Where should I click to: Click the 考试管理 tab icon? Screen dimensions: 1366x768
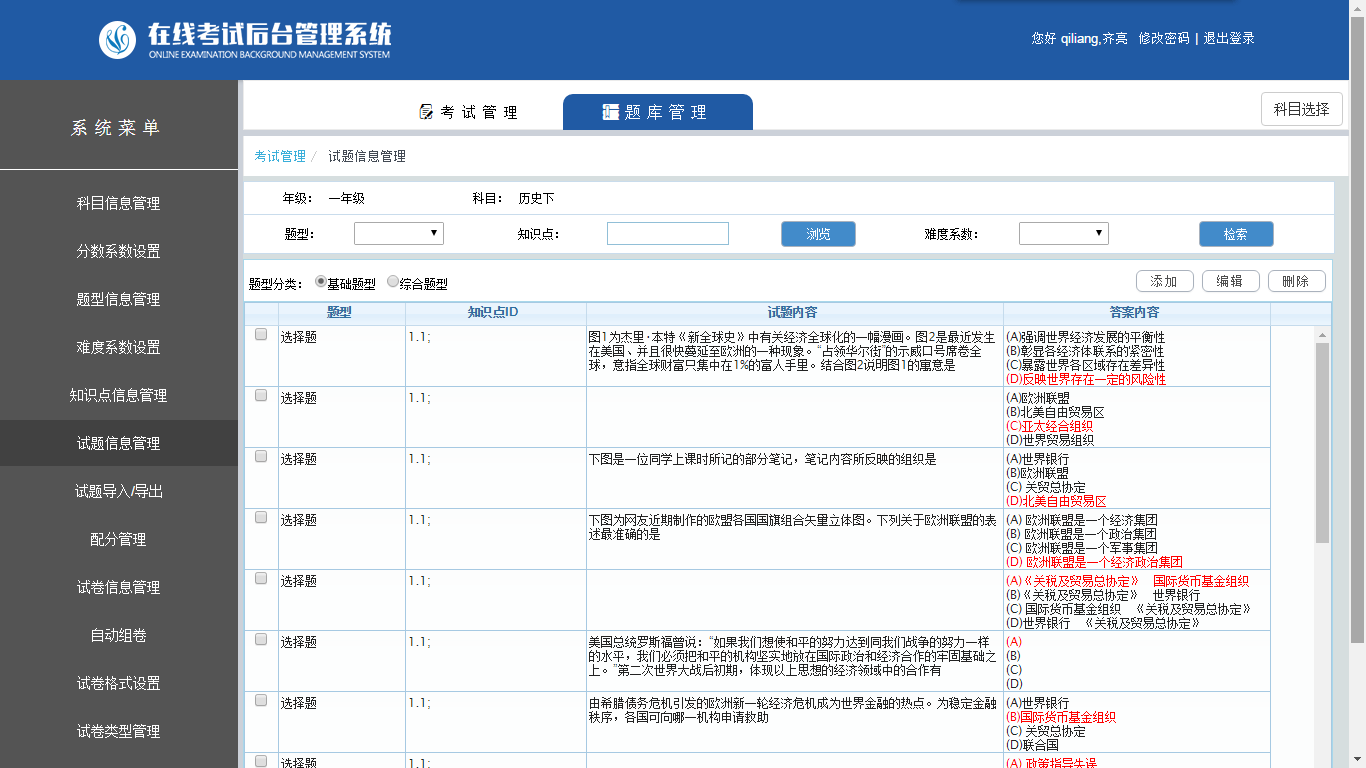coord(427,112)
